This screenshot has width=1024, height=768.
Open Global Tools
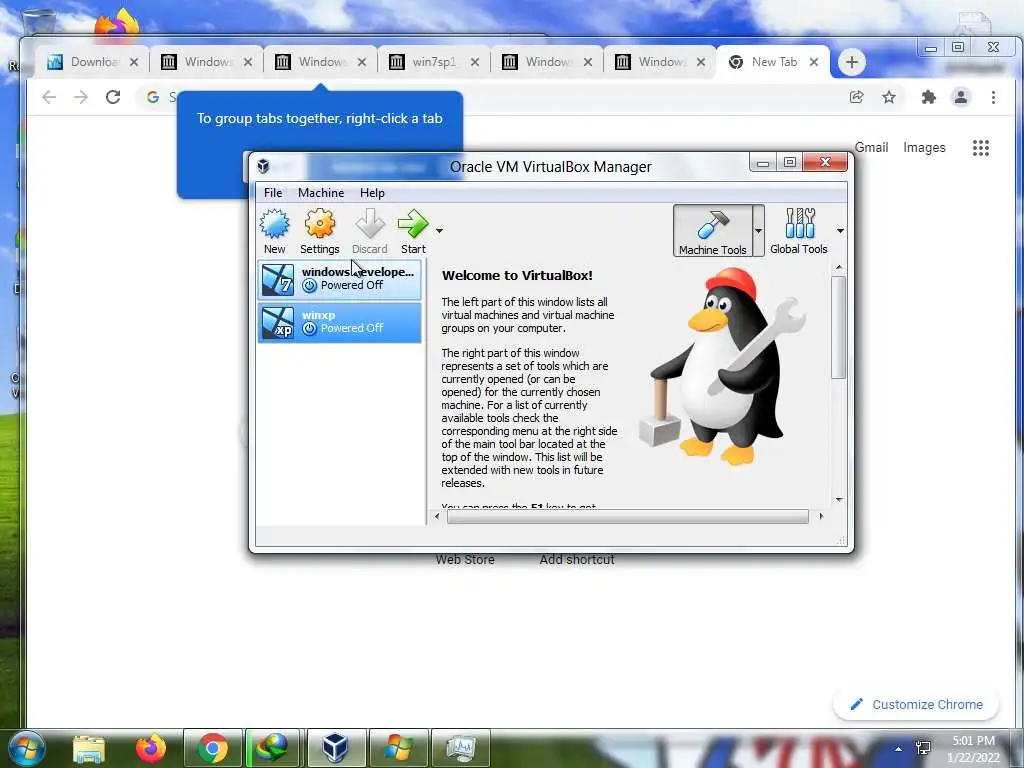(799, 231)
